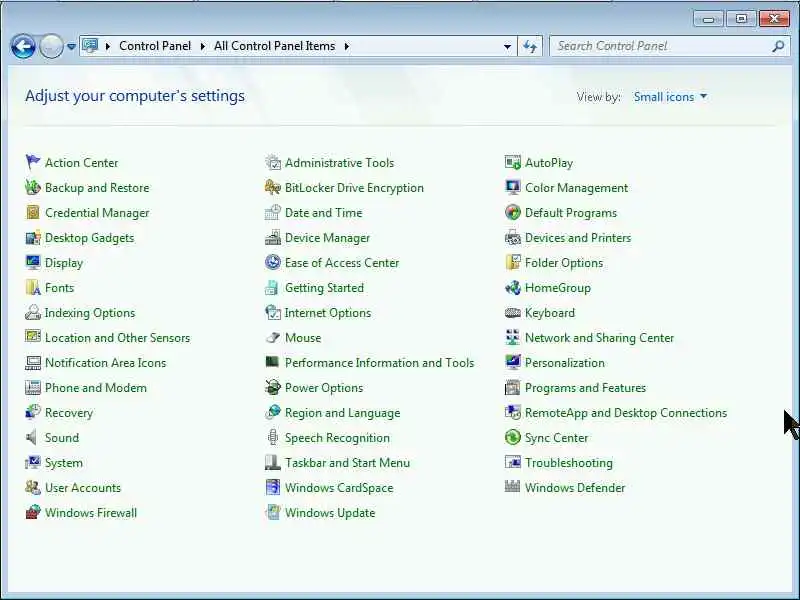The height and width of the screenshot is (600, 800).
Task: Select the Control Panel breadcrumb segment
Action: coord(155,46)
